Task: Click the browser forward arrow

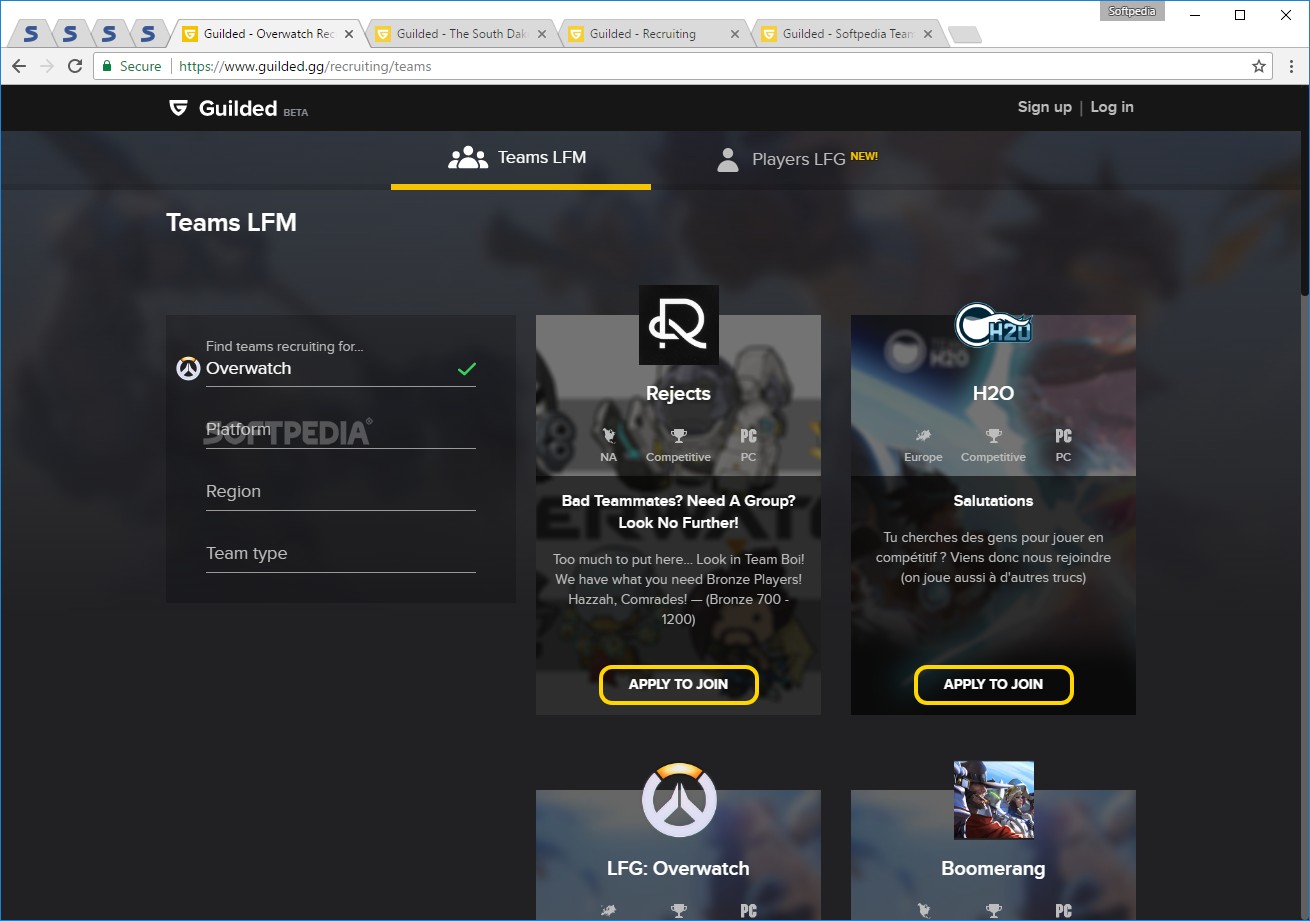Action: (47, 66)
